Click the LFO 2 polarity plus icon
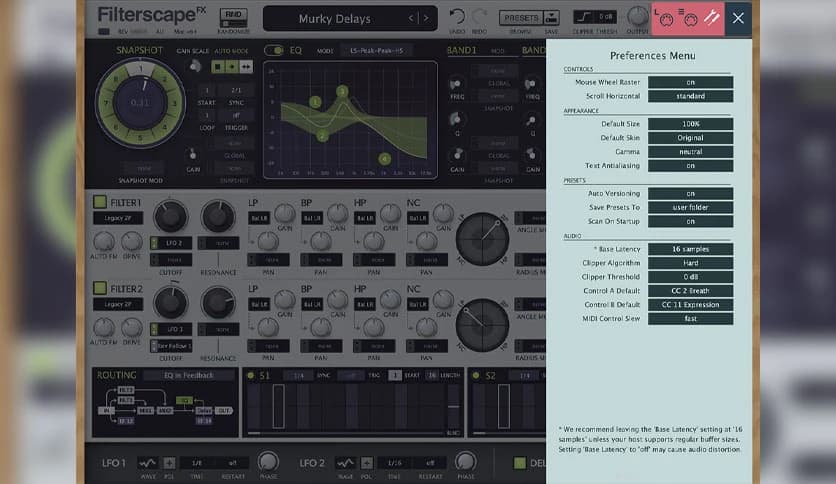Image resolution: width=836 pixels, height=484 pixels. coord(366,462)
